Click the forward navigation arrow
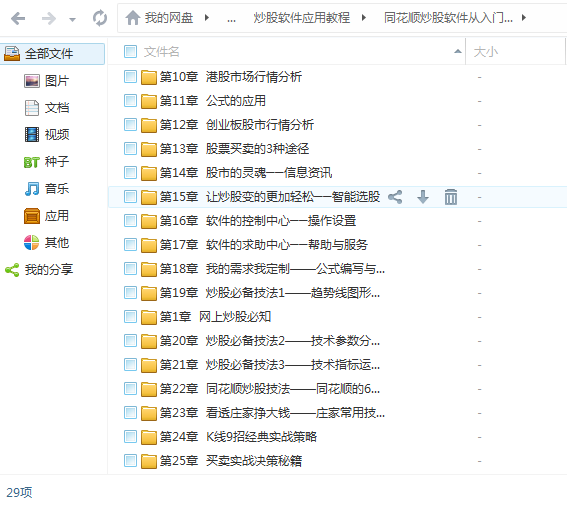 coord(49,18)
